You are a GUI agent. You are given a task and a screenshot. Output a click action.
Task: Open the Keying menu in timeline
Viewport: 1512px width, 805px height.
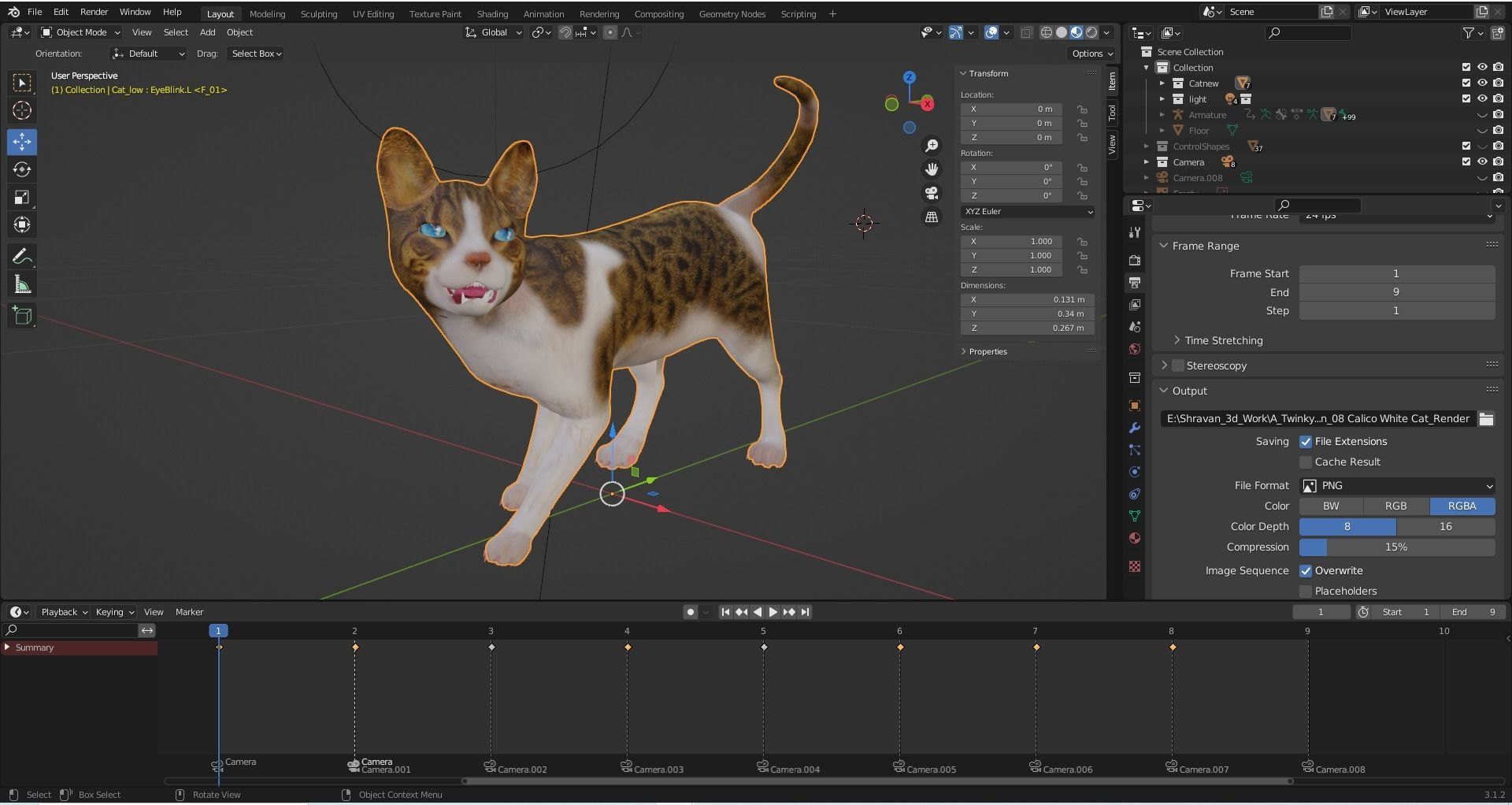click(x=114, y=612)
